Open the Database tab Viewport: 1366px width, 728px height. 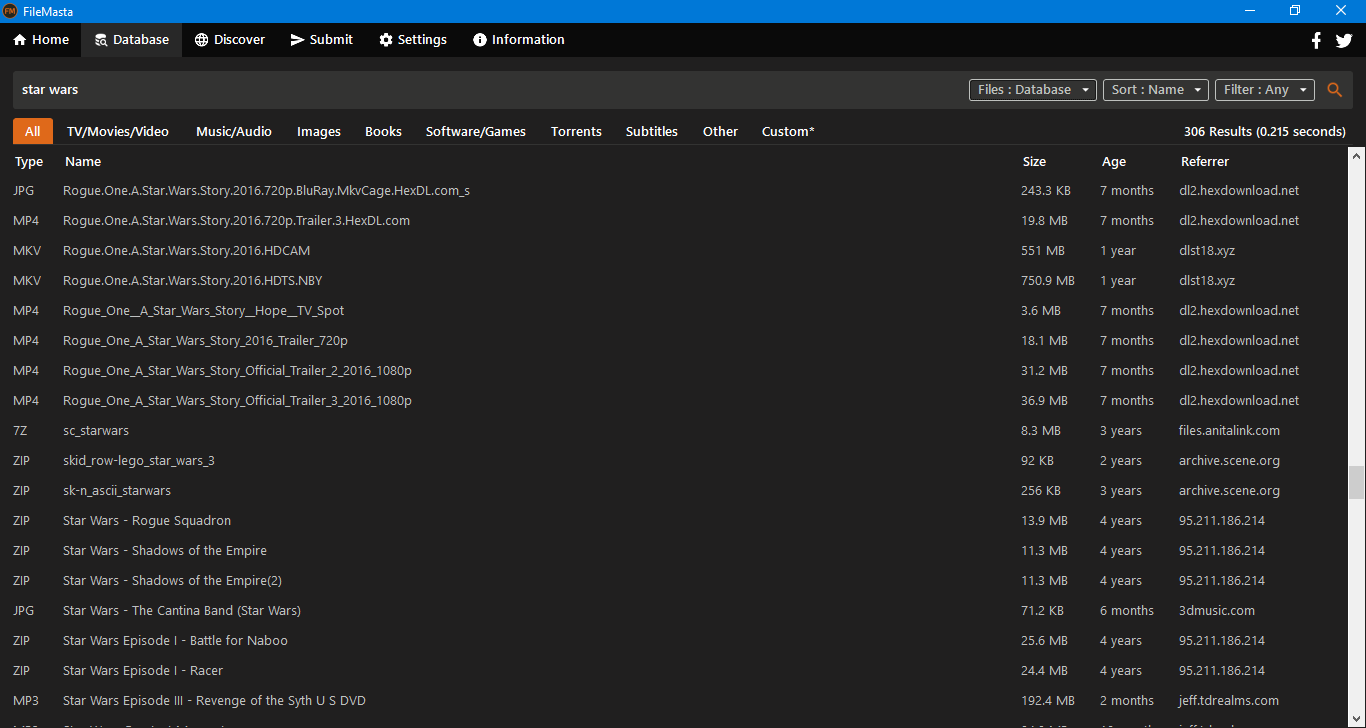[132, 40]
